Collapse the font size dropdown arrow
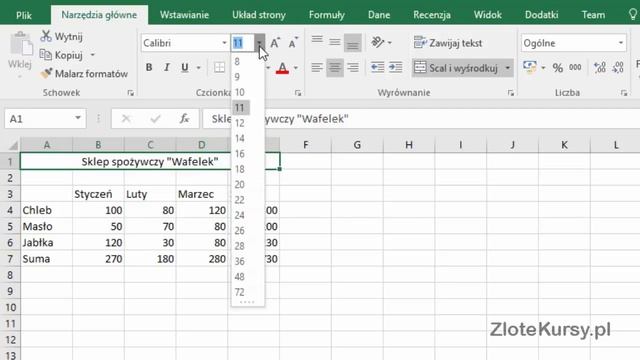Screen dimensions: 640x360 259,43
